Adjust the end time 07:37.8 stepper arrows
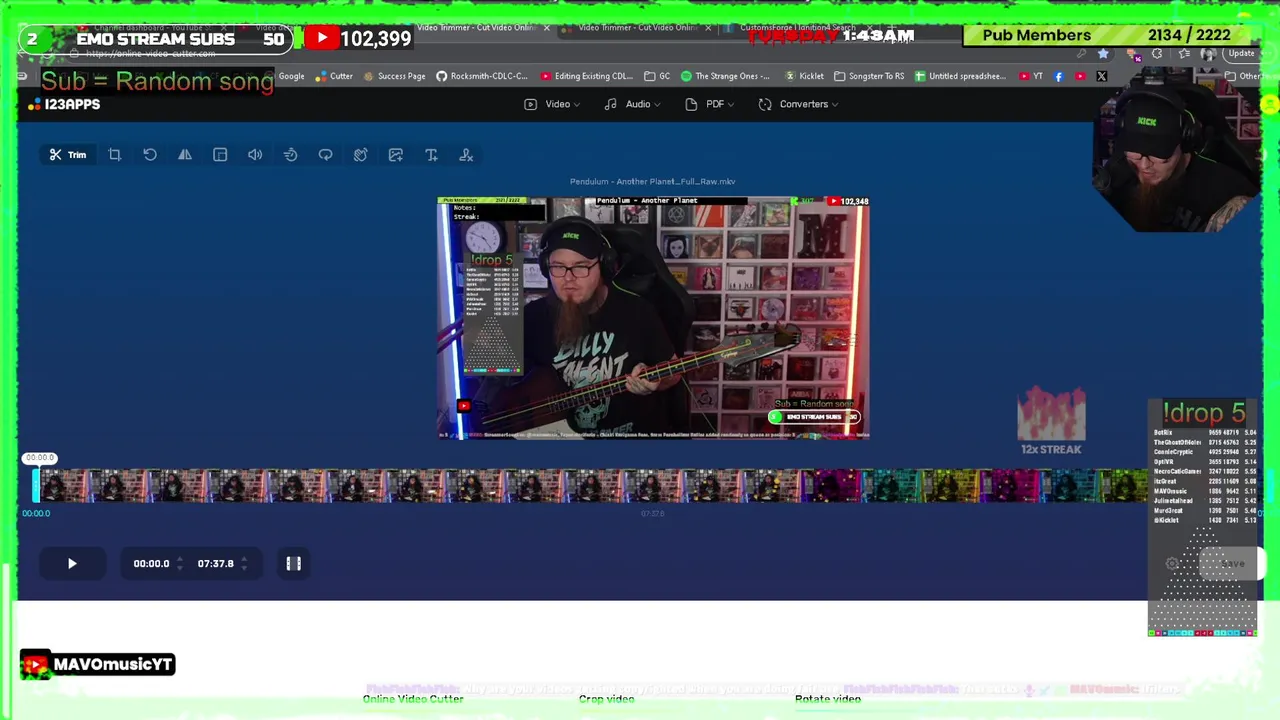Viewport: 1280px width, 720px height. (x=243, y=564)
